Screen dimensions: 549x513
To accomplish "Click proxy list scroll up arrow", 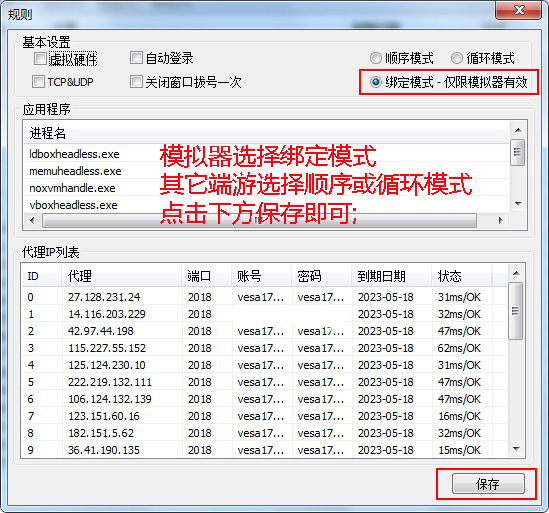I will point(516,273).
